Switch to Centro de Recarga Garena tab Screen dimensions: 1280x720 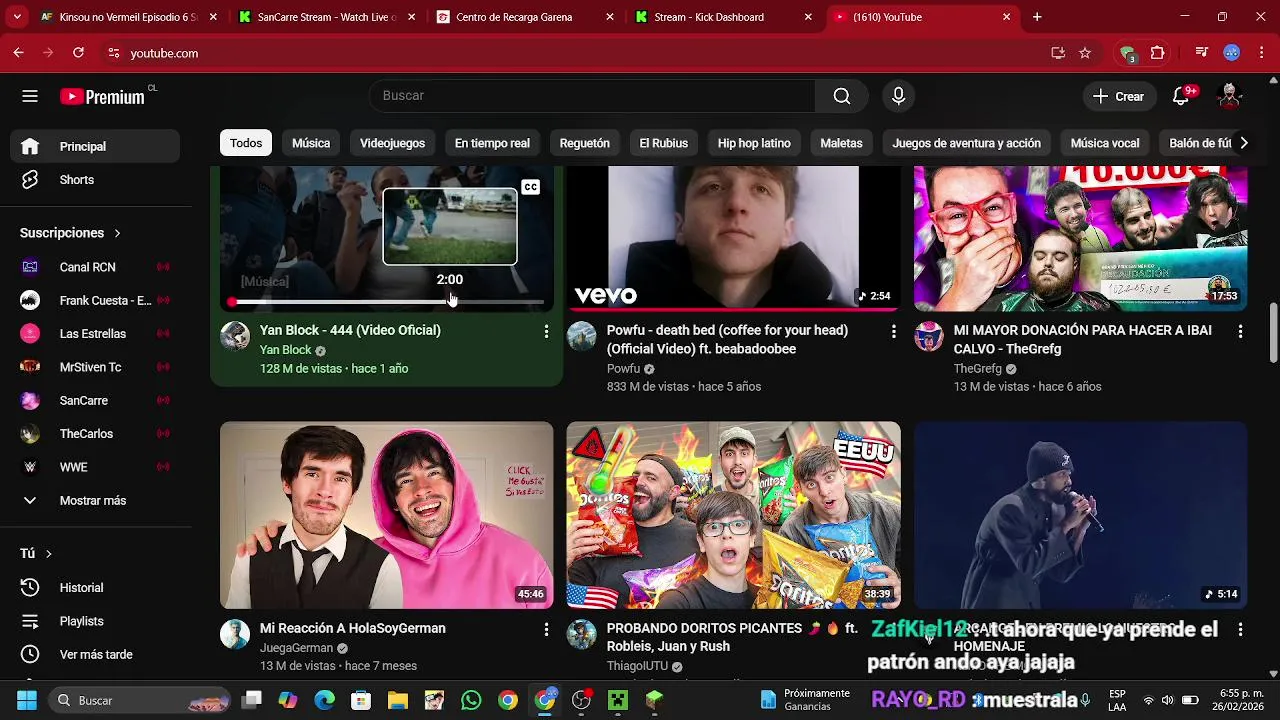pyautogui.click(x=526, y=17)
